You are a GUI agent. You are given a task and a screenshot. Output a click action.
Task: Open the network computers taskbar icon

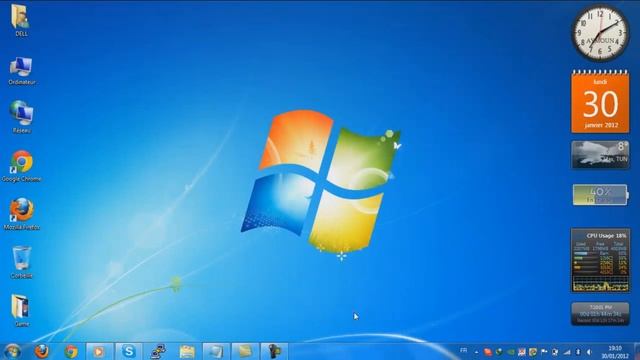coord(158,351)
